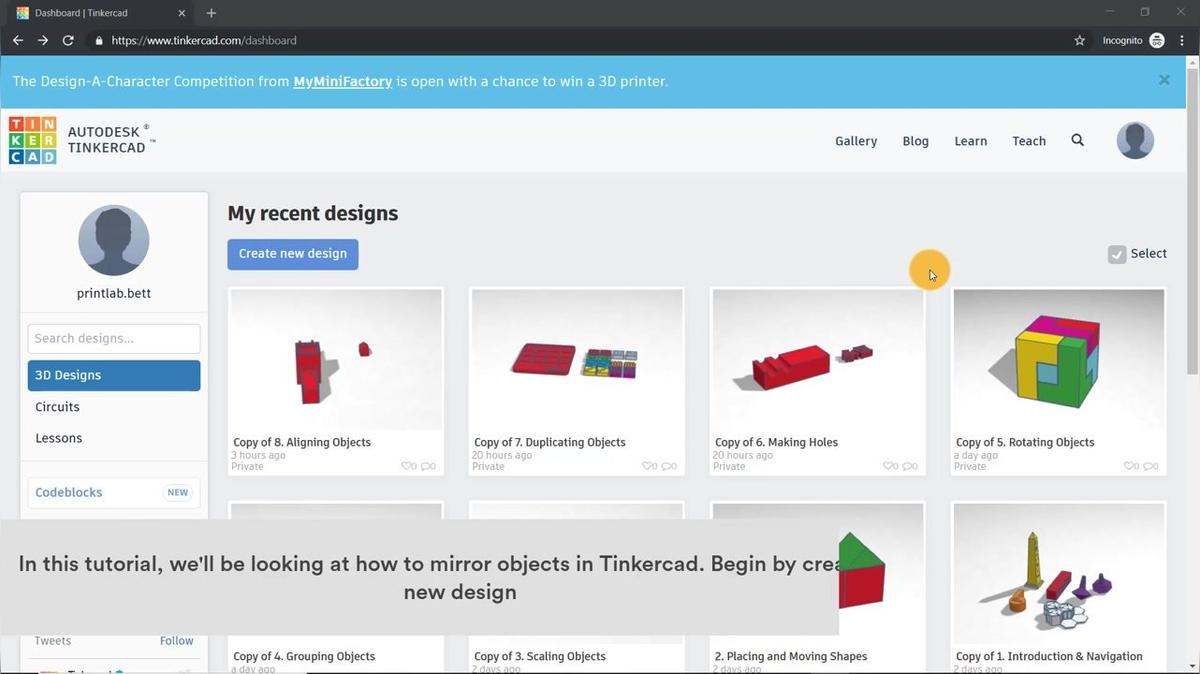The width and height of the screenshot is (1200, 674).
Task: Click '20 hours ago' under Duplicating Objects
Action: (502, 455)
